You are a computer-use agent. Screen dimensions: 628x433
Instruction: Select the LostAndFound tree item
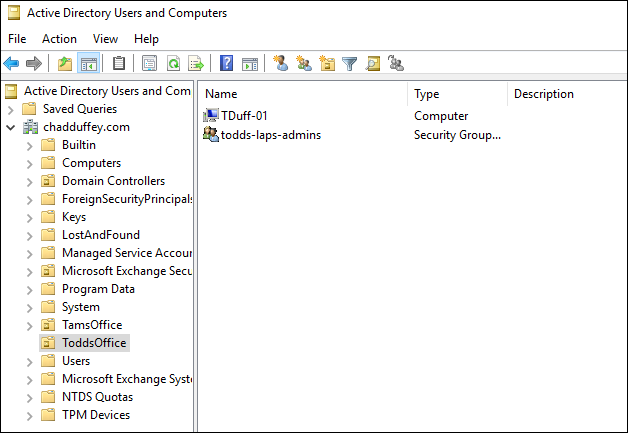coord(101,235)
